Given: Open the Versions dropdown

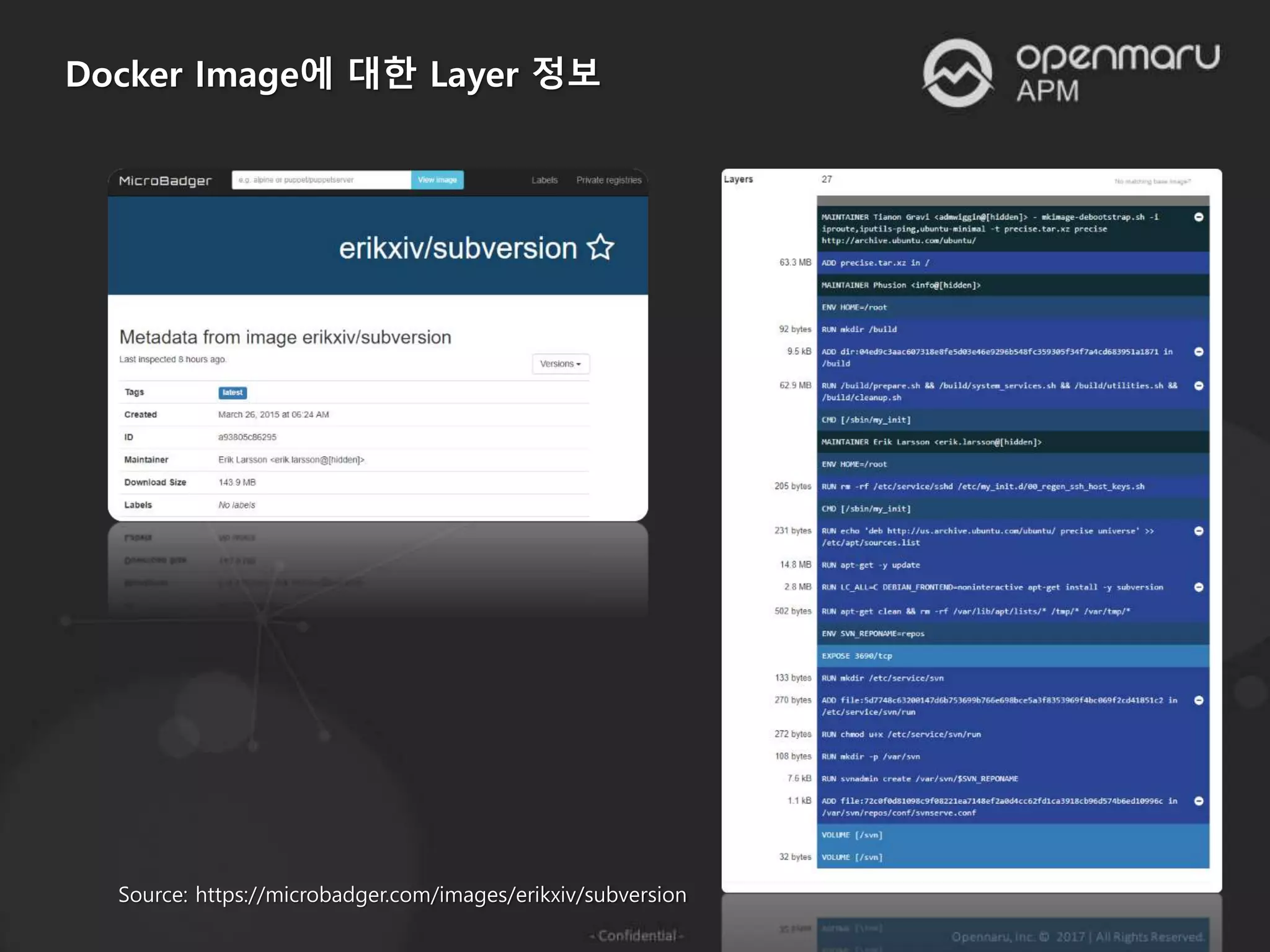Looking at the screenshot, I should click(561, 364).
